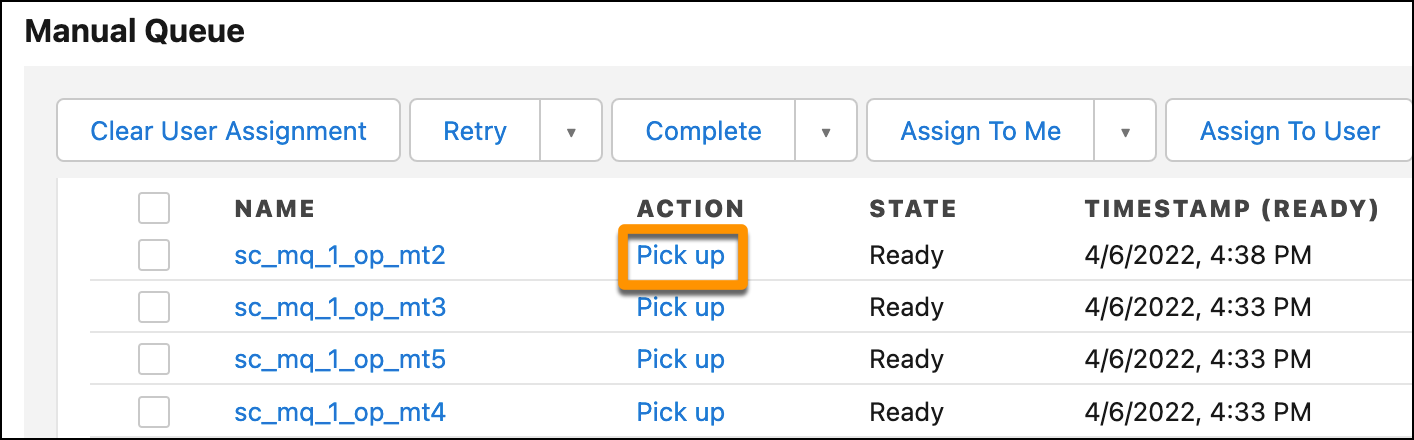This screenshot has height=440, width=1414.
Task: Click the Assign To User button
Action: (1289, 131)
